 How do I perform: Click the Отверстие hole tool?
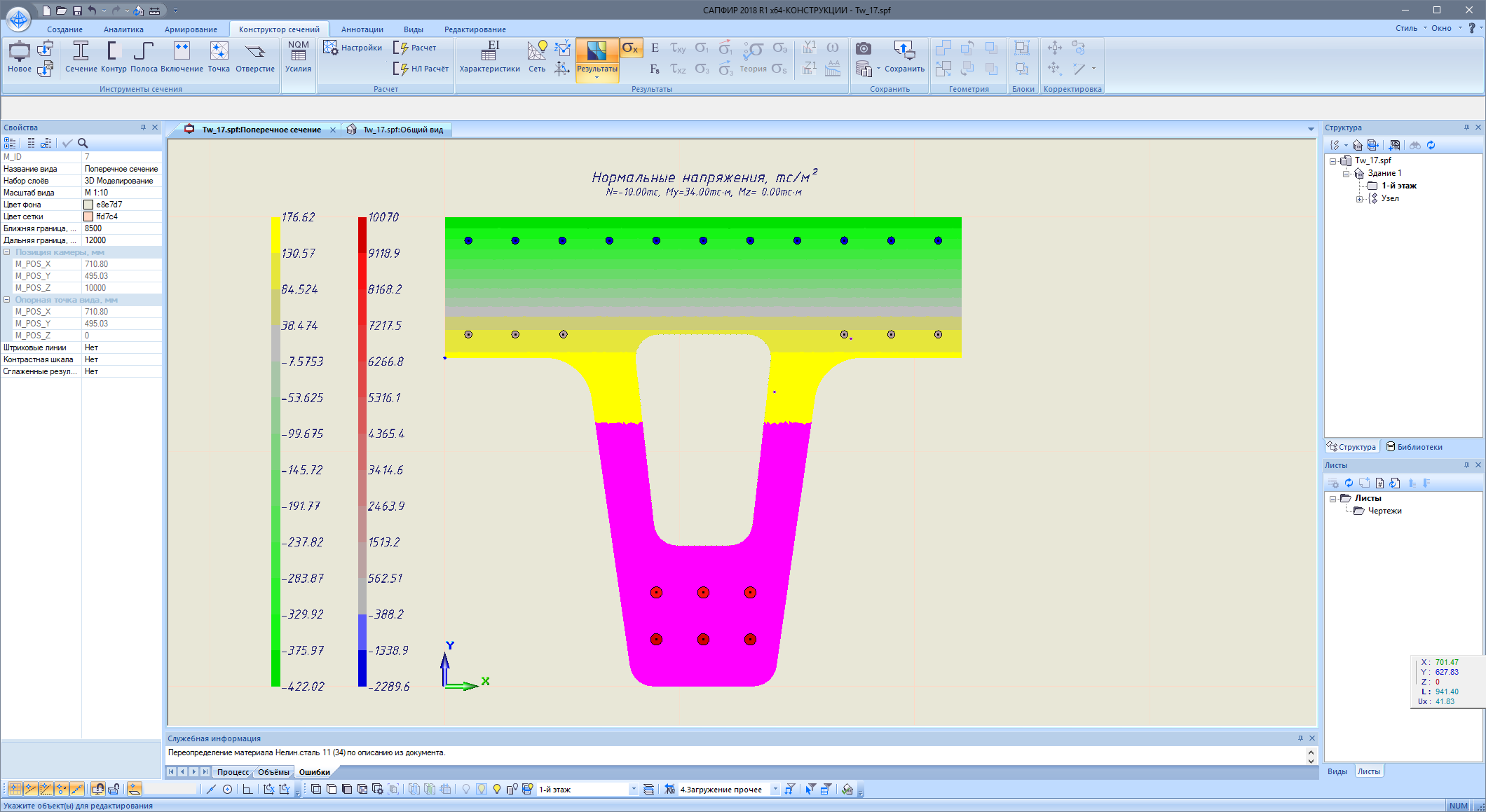coord(255,56)
